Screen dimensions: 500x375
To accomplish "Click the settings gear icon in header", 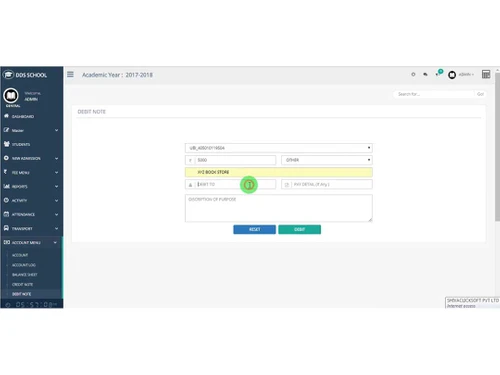I will tap(413, 74).
